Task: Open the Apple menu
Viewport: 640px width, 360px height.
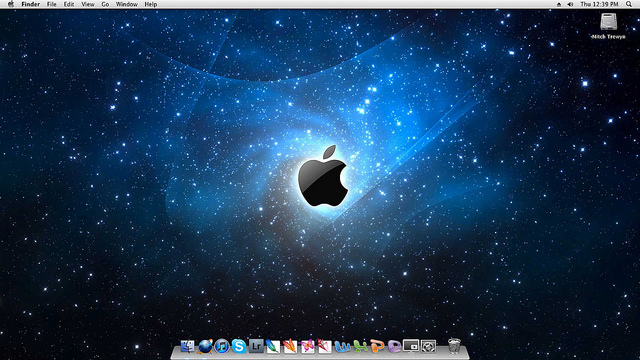Action: [x=11, y=4]
